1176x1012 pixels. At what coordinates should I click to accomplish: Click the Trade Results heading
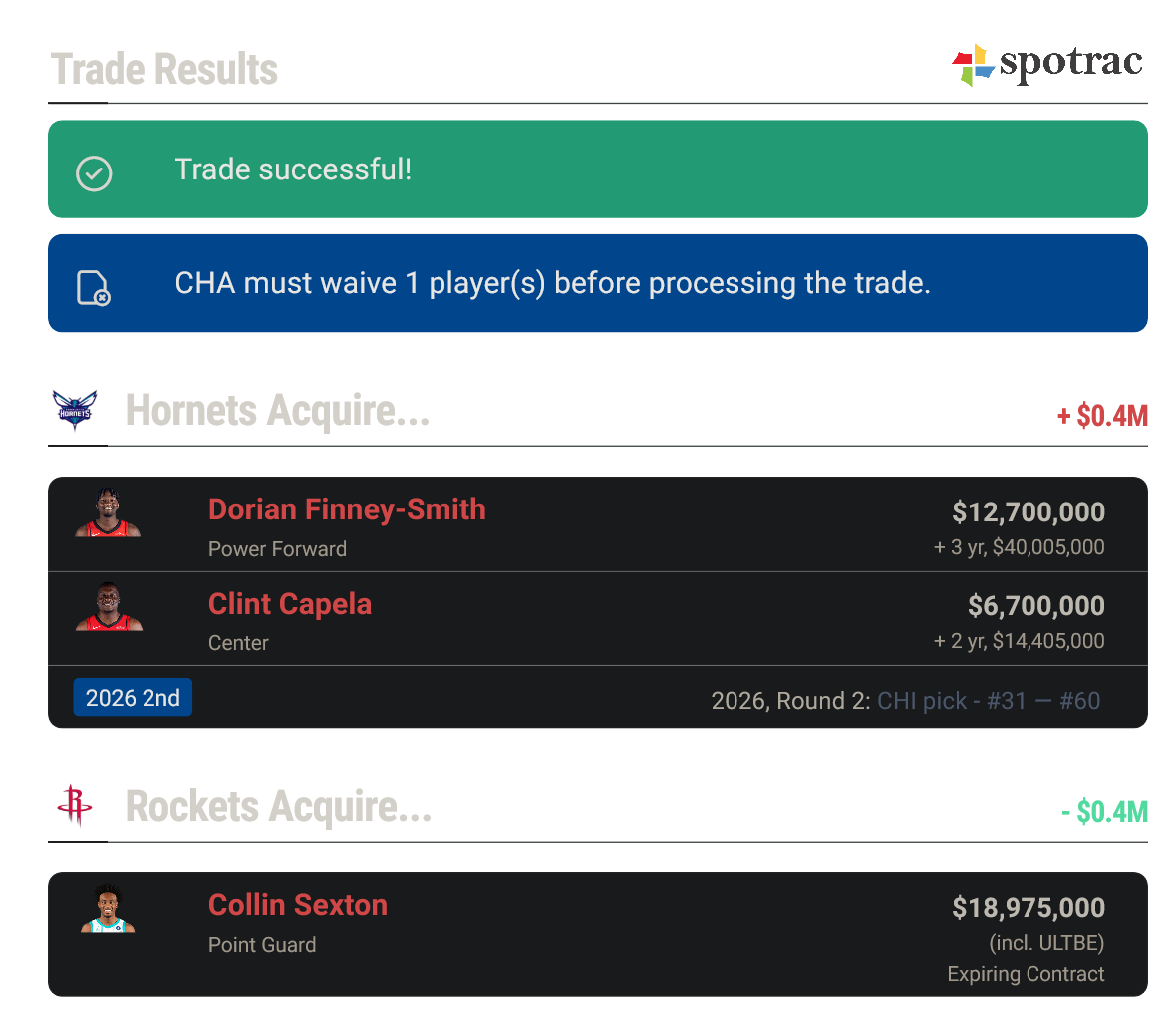coord(163,68)
